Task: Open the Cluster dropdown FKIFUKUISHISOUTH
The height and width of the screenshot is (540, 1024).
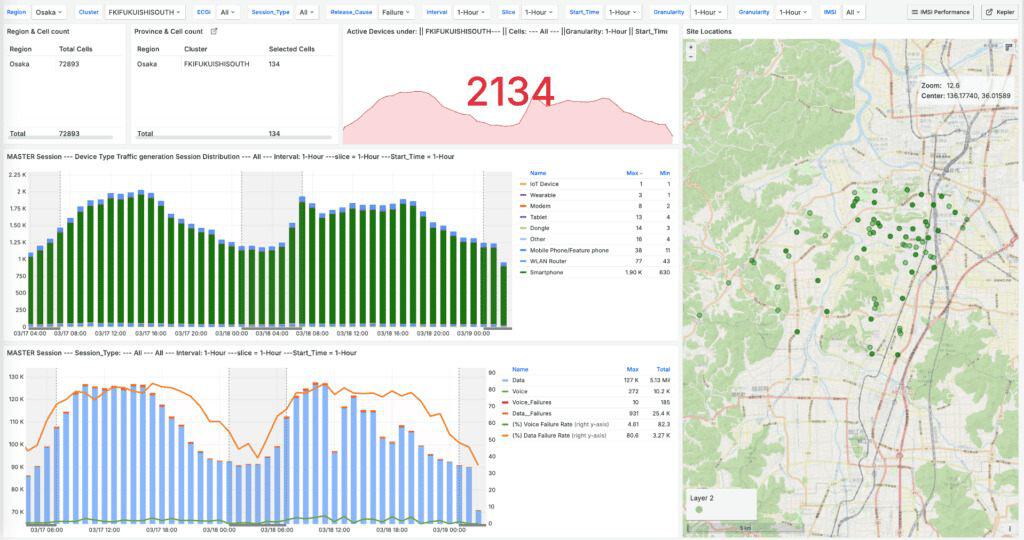Action: point(144,12)
